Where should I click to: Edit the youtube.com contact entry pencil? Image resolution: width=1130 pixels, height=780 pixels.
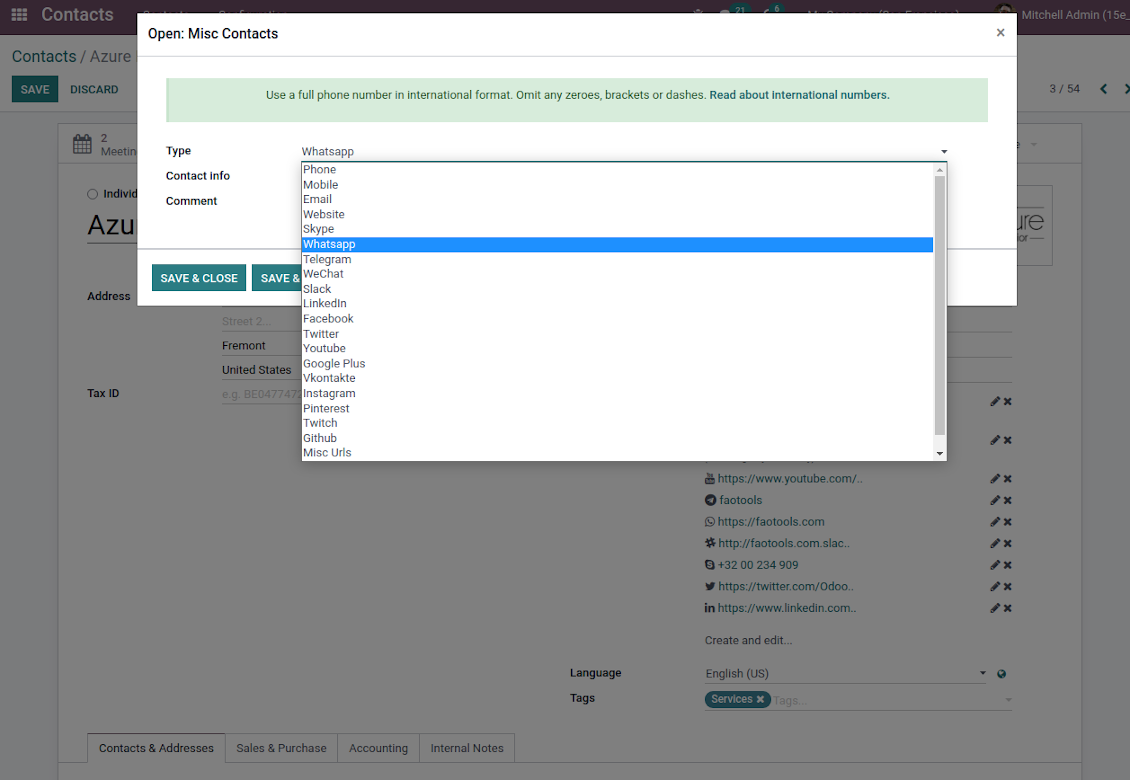tap(995, 479)
